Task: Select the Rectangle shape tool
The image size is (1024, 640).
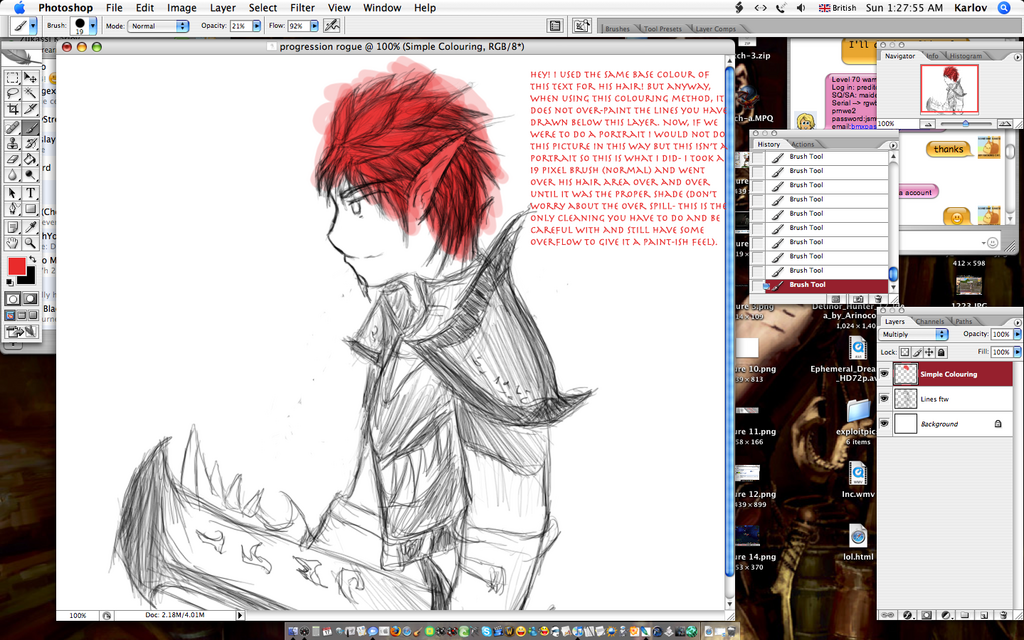Action: (30, 209)
